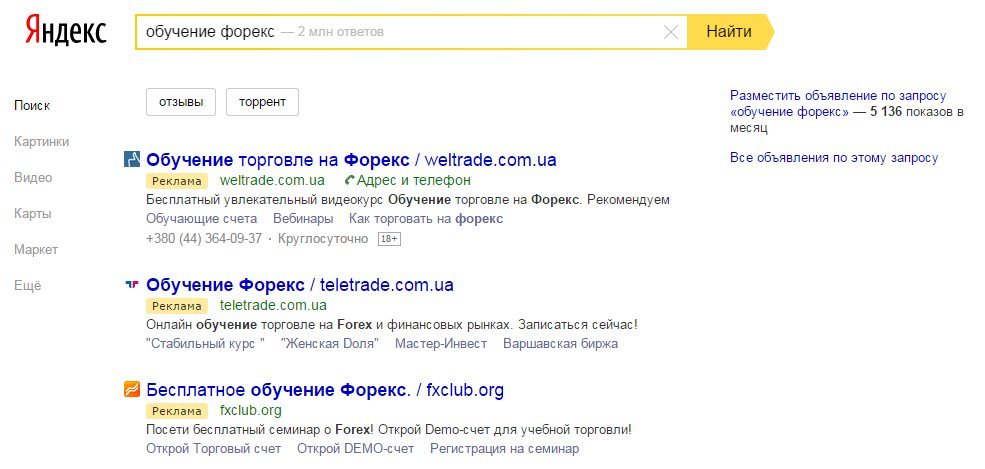Open the Варшавская биржа sitelink
This screenshot has height=469, width=985.
pyautogui.click(x=560, y=344)
